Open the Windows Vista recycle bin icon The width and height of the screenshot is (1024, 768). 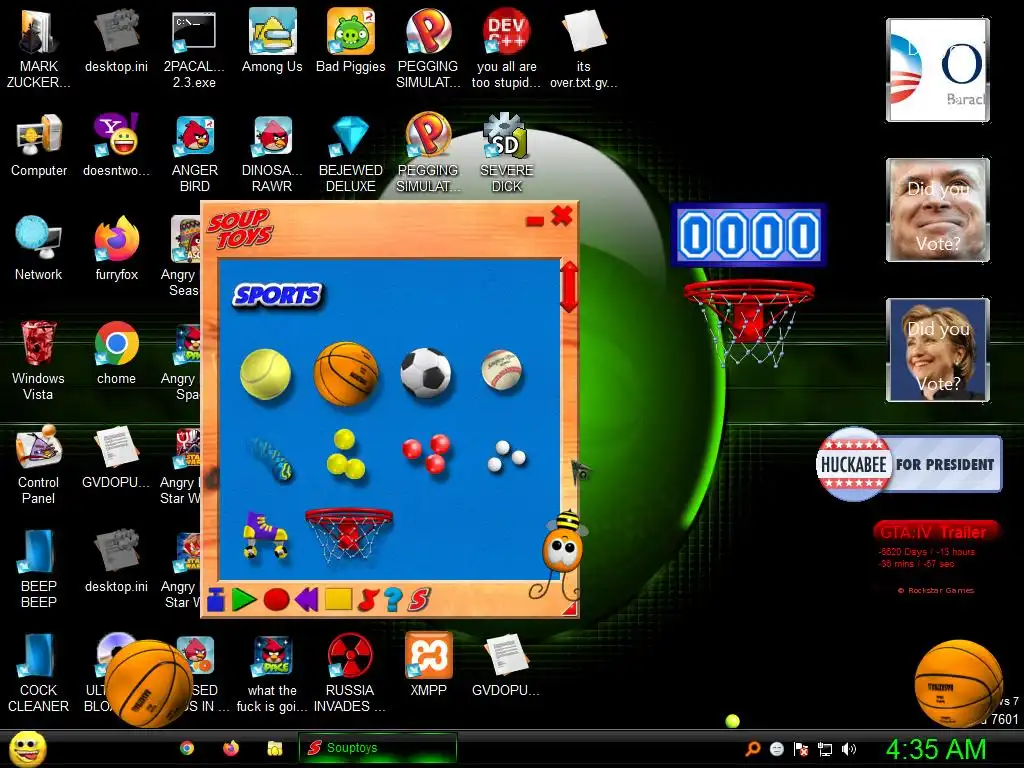click(38, 360)
